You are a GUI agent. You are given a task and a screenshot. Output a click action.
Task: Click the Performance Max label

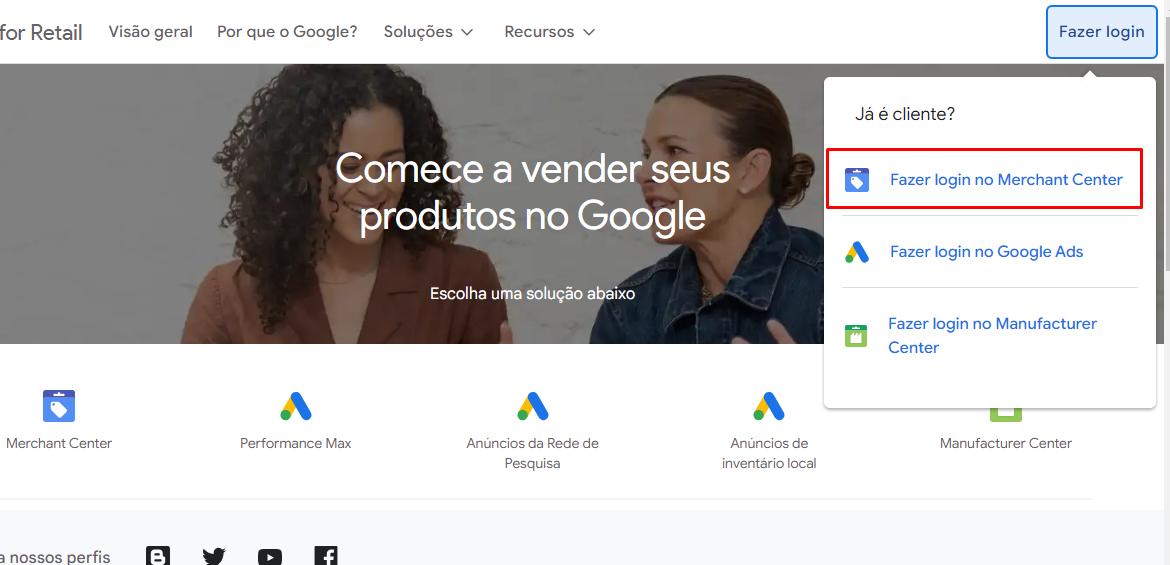click(x=295, y=443)
